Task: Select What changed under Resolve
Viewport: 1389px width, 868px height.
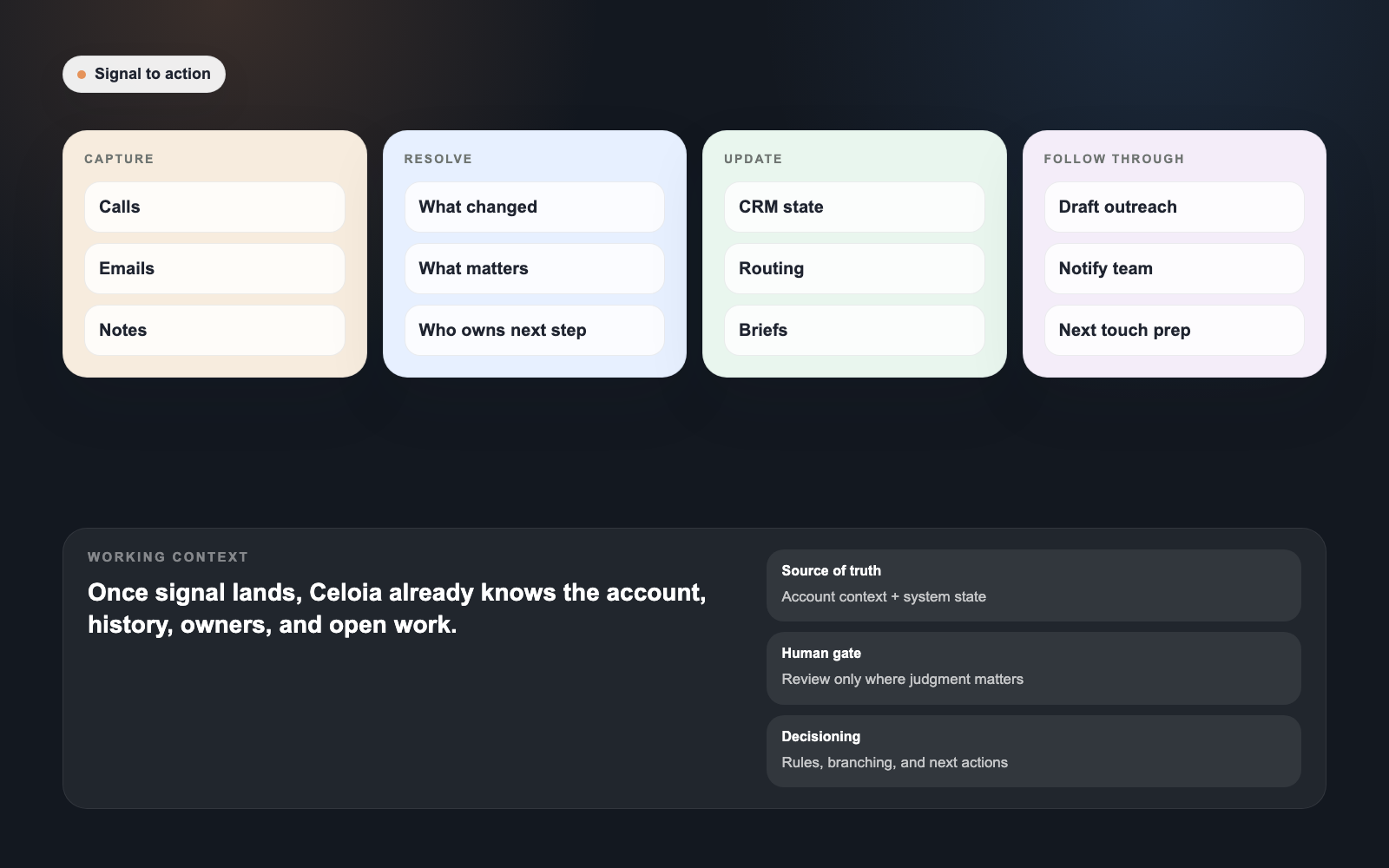Action: coord(534,207)
